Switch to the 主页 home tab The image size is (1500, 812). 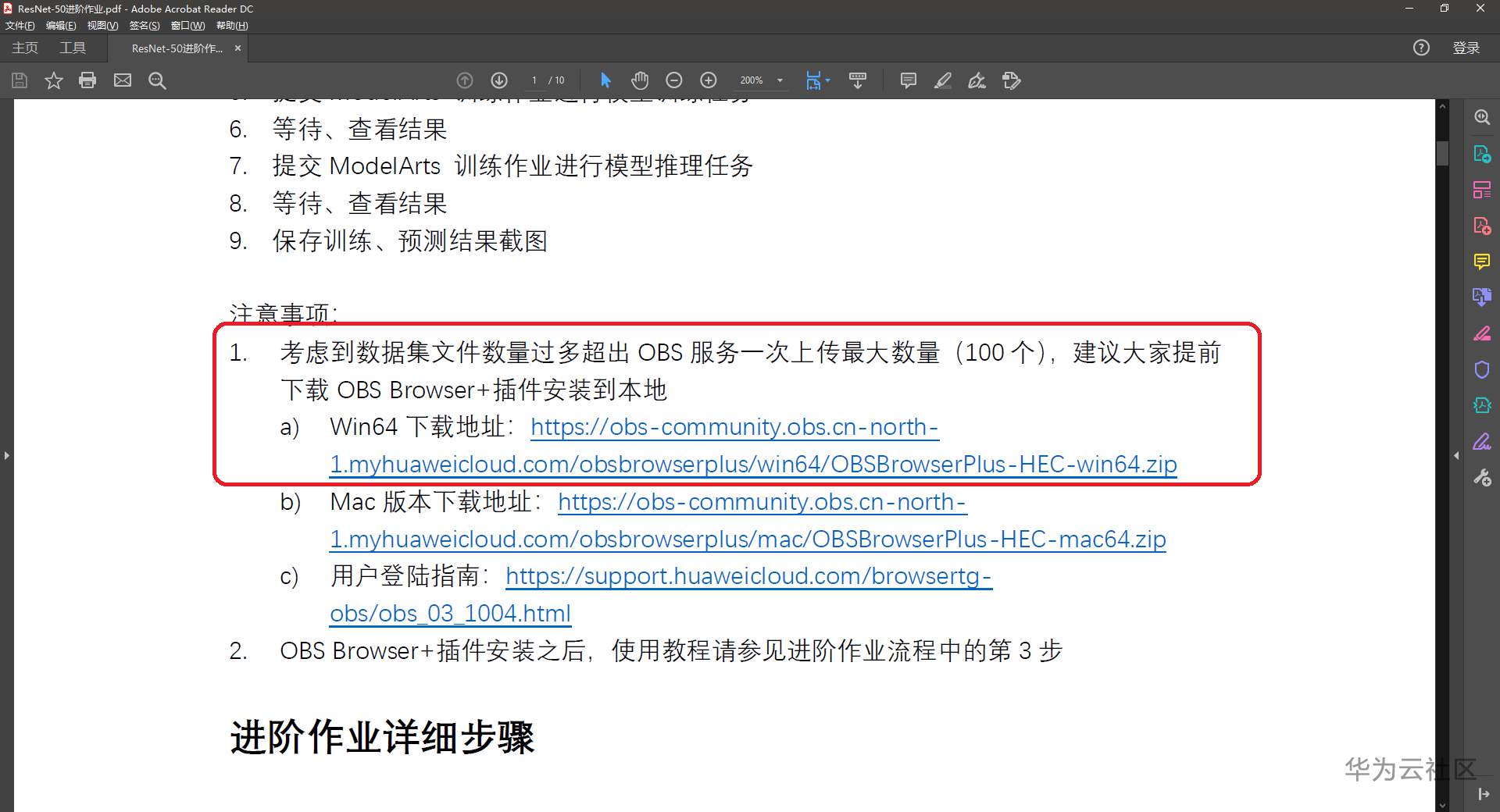(25, 48)
